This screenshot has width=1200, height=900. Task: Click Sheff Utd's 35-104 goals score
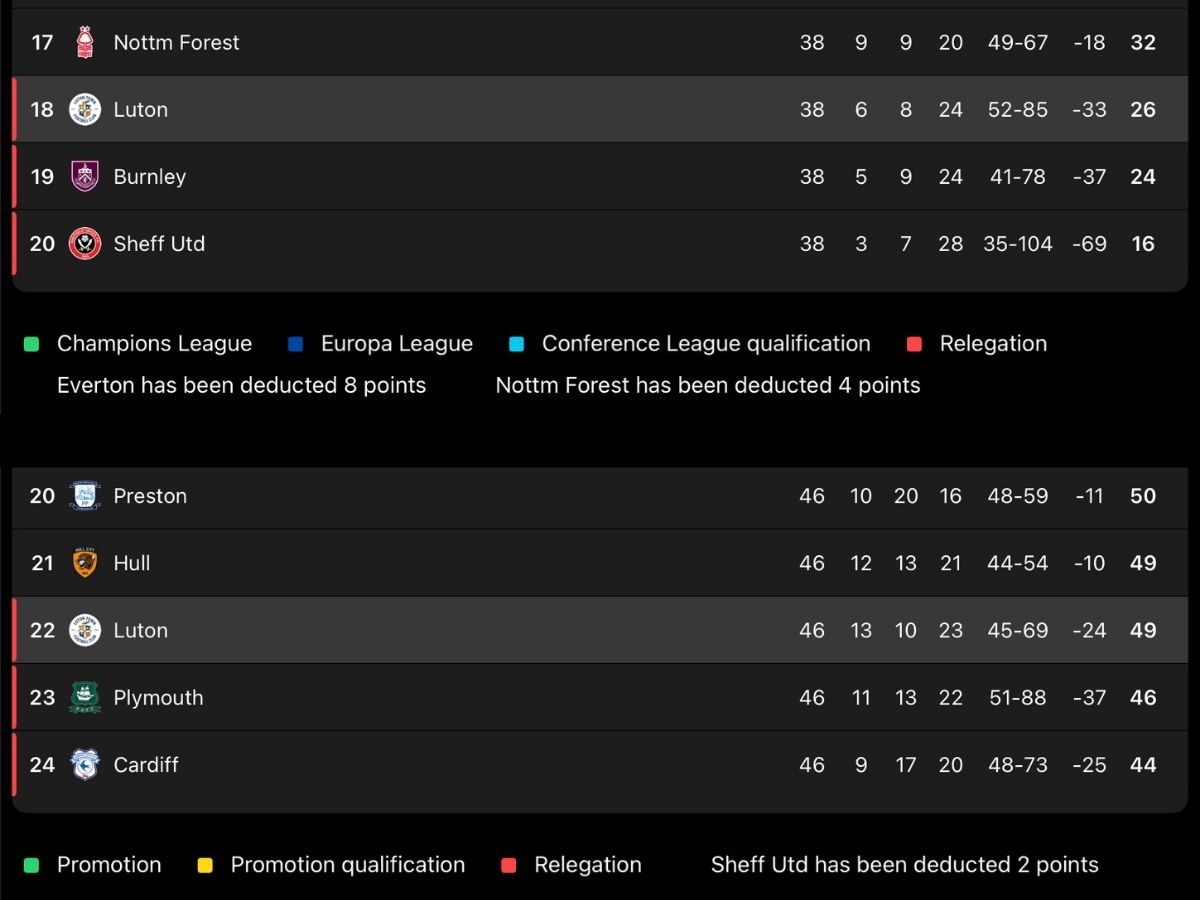tap(1017, 243)
